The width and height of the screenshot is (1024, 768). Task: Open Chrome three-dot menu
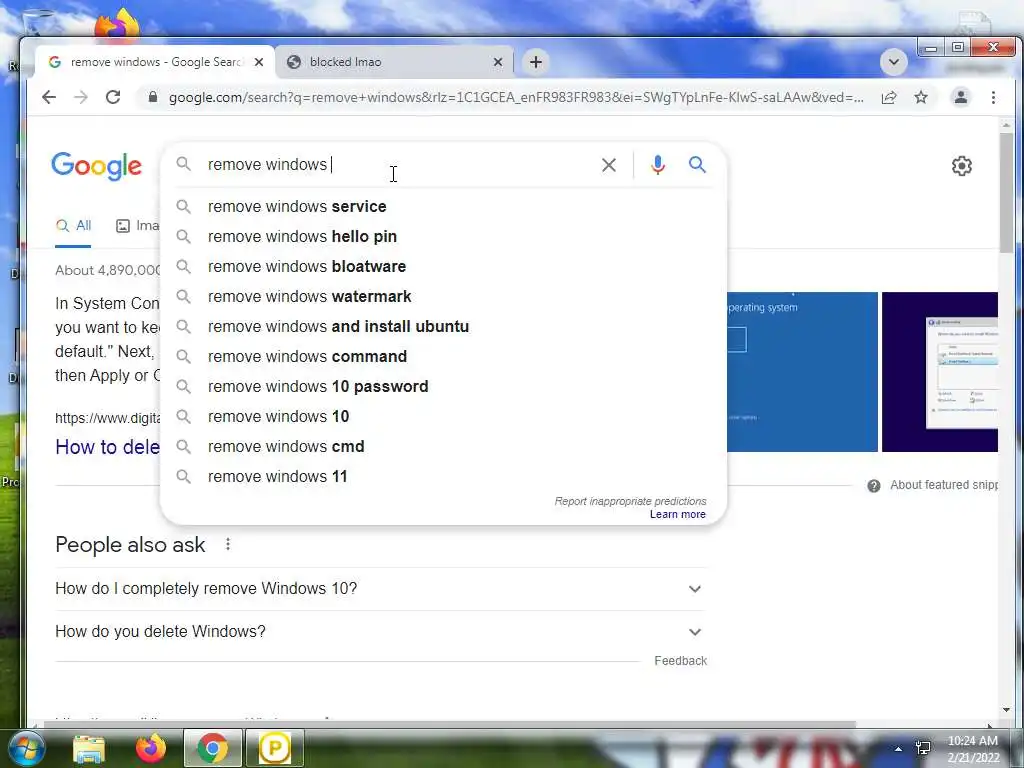coord(993,97)
